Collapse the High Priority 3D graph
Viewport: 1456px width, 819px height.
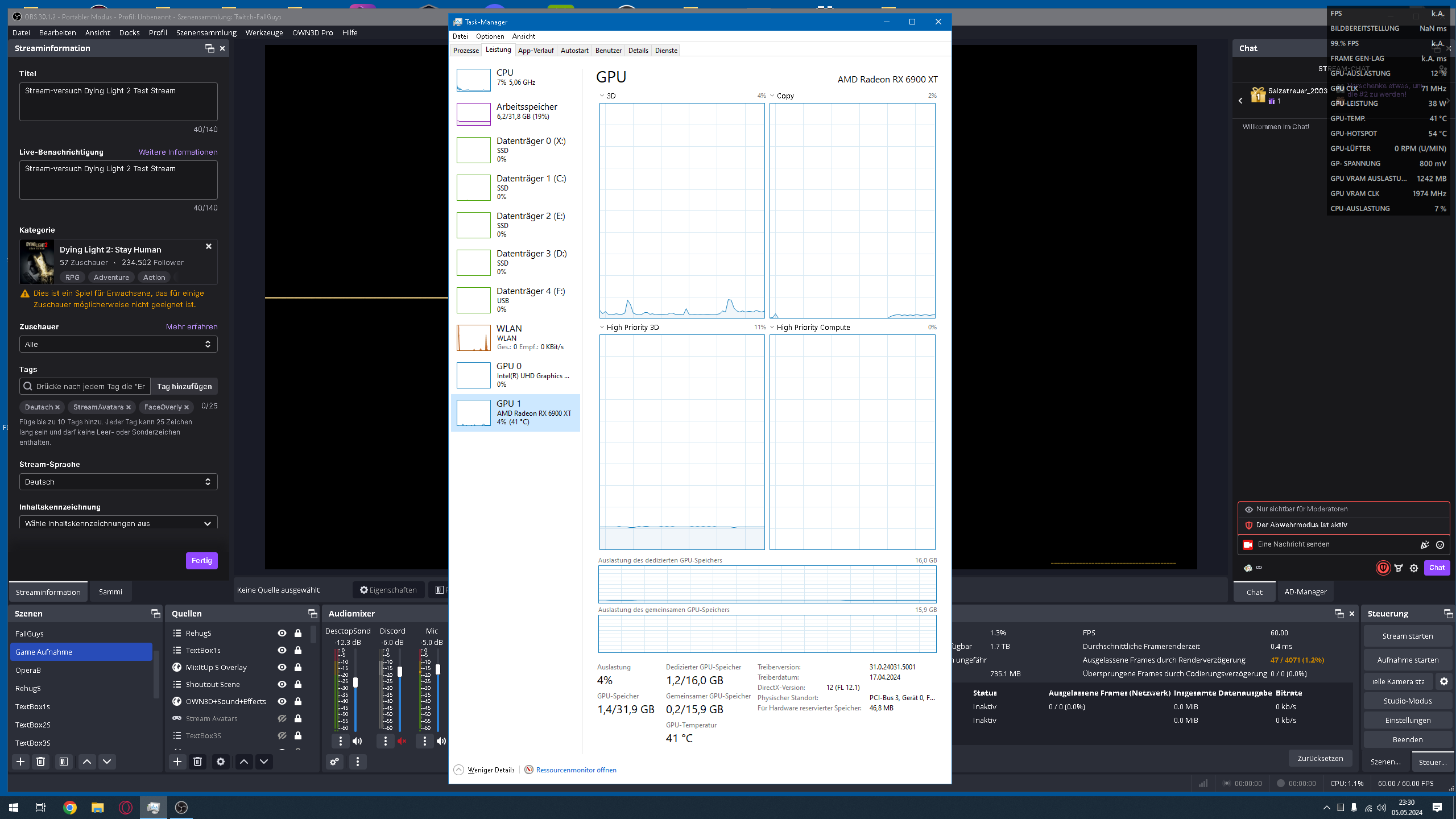tap(602, 327)
